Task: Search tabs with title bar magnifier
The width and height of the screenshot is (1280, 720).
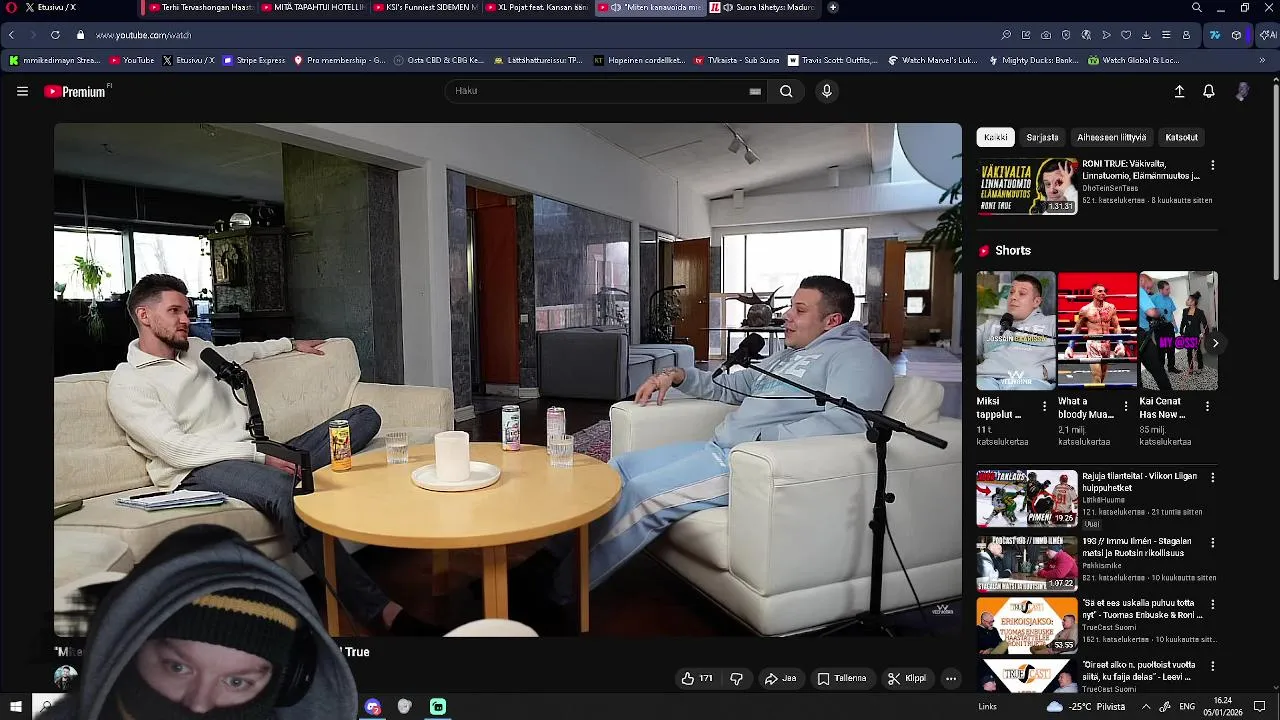Action: tap(1197, 7)
